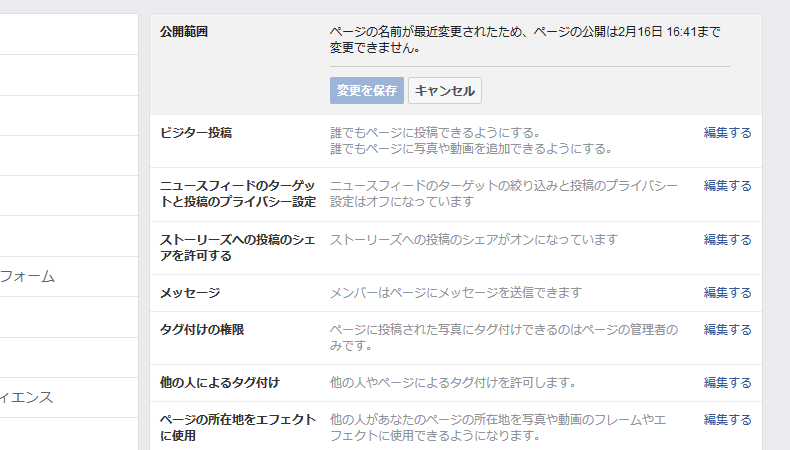The image size is (790, 450).
Task: Expand the ビジター投稿 row label
Action: point(196,133)
